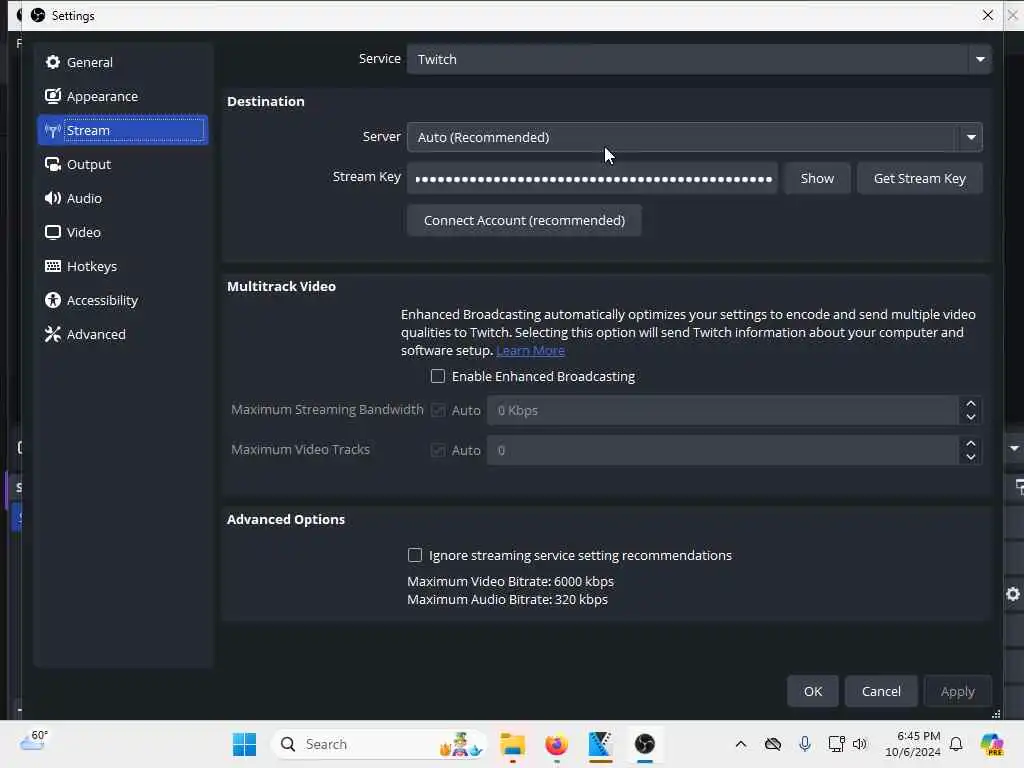This screenshot has height=768, width=1024.
Task: Open the Learn More link
Action: (530, 351)
